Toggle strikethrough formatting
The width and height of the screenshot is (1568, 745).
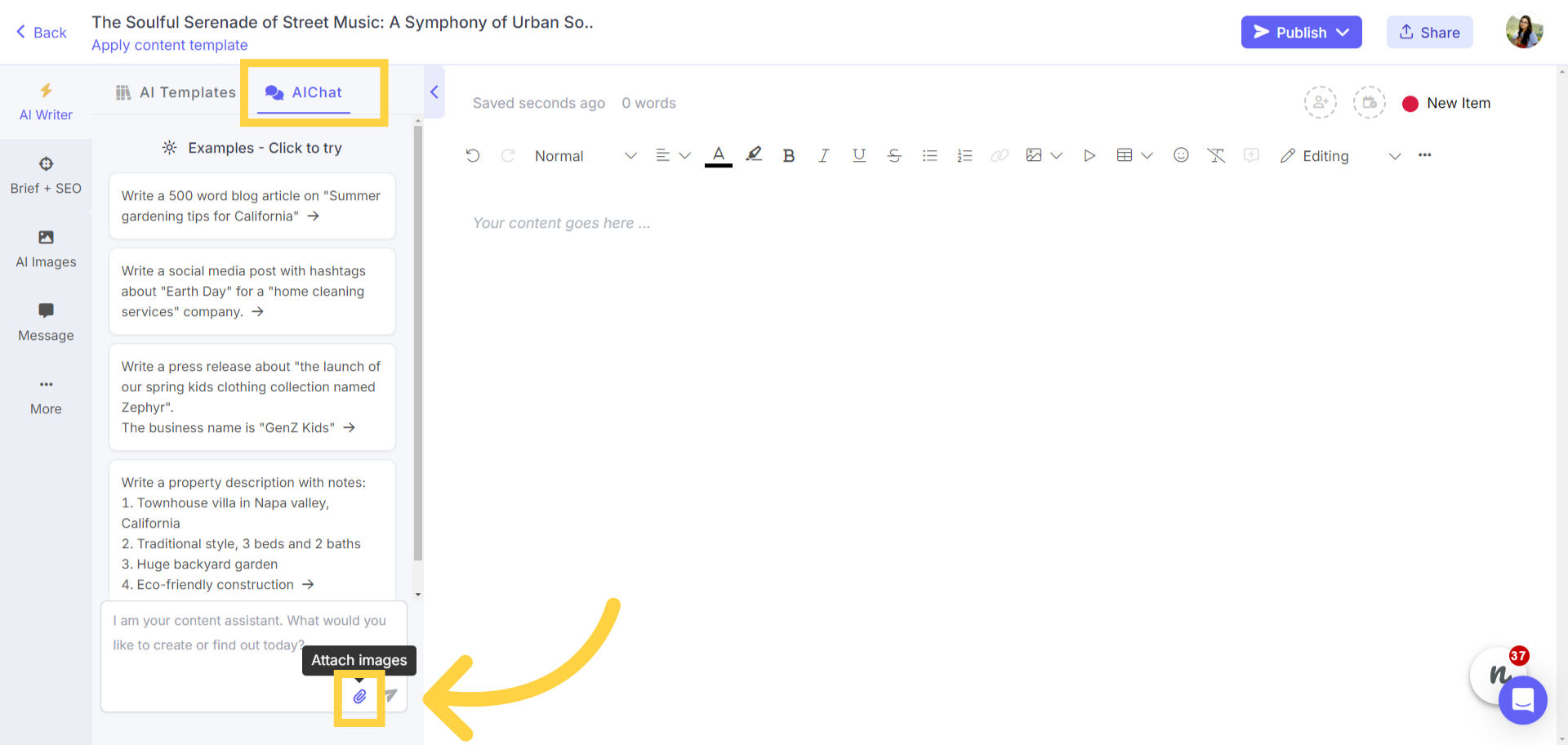[894, 155]
